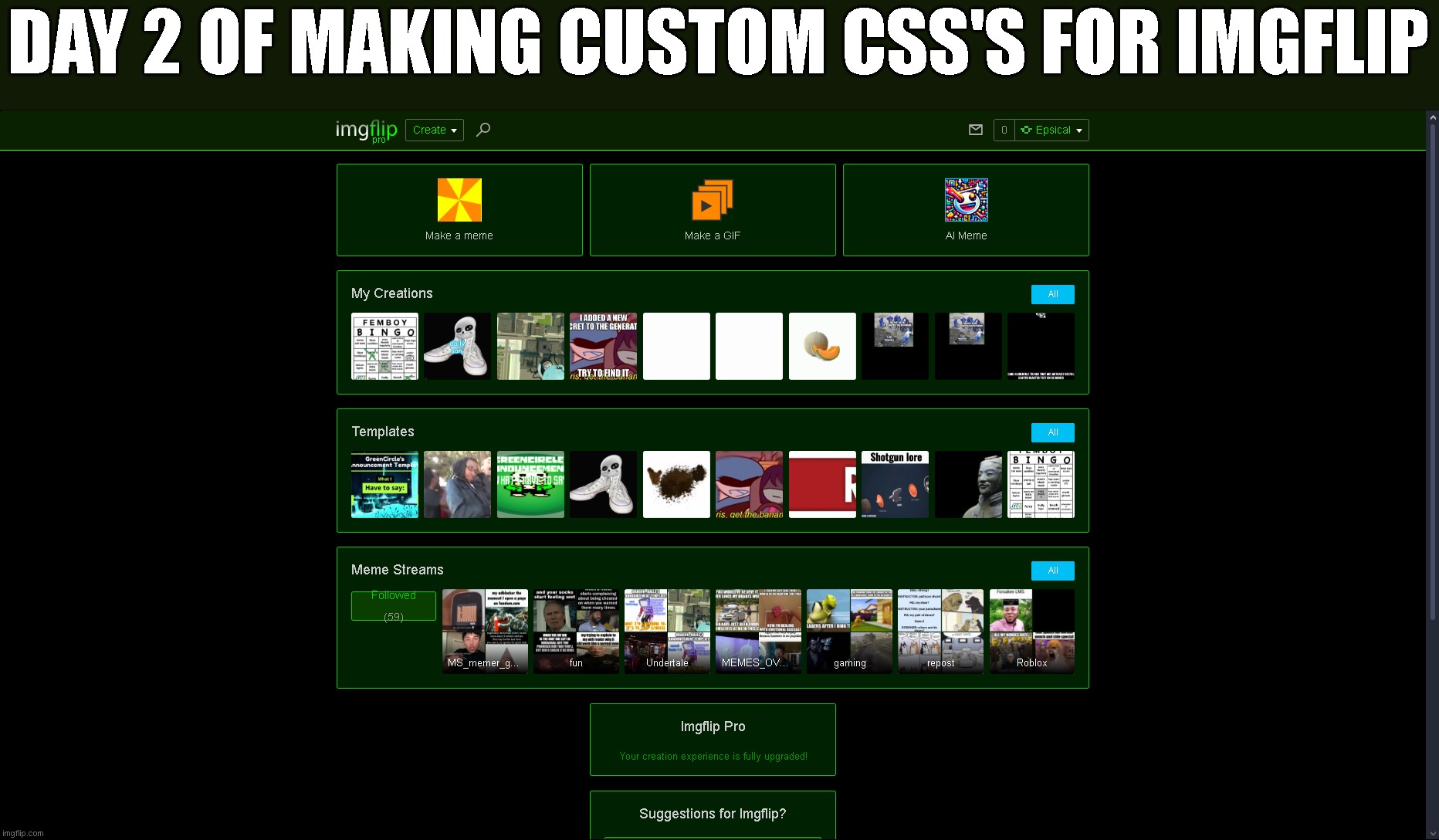Click the notification count box showing 0
The width and height of the screenshot is (1439, 840).
click(1004, 130)
